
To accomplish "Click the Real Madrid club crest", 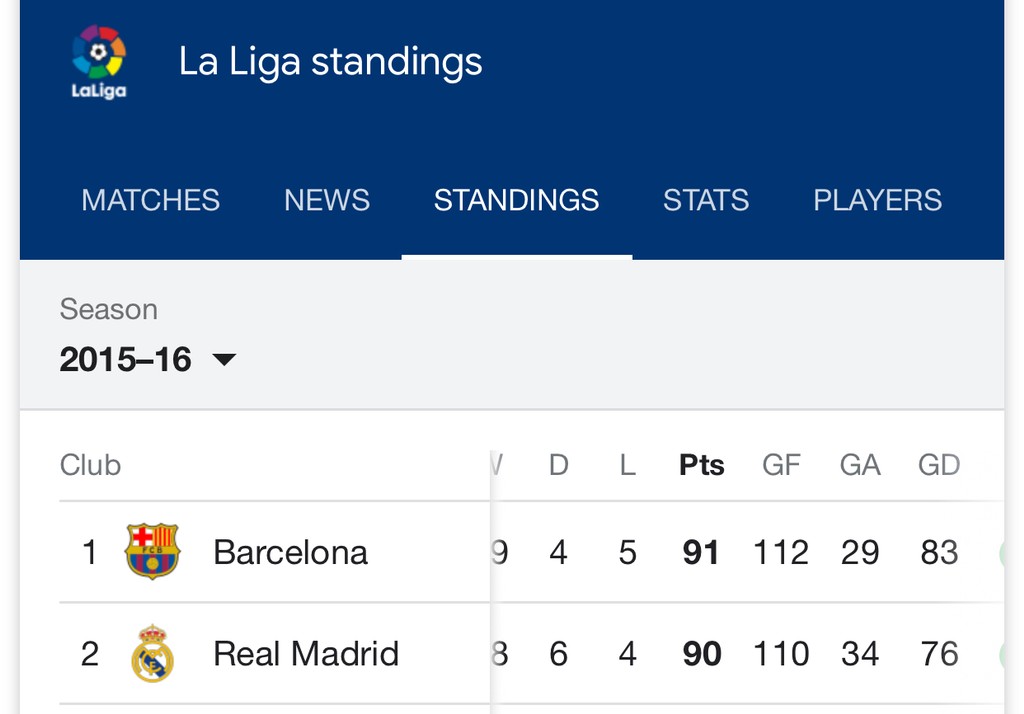I will (152, 653).
